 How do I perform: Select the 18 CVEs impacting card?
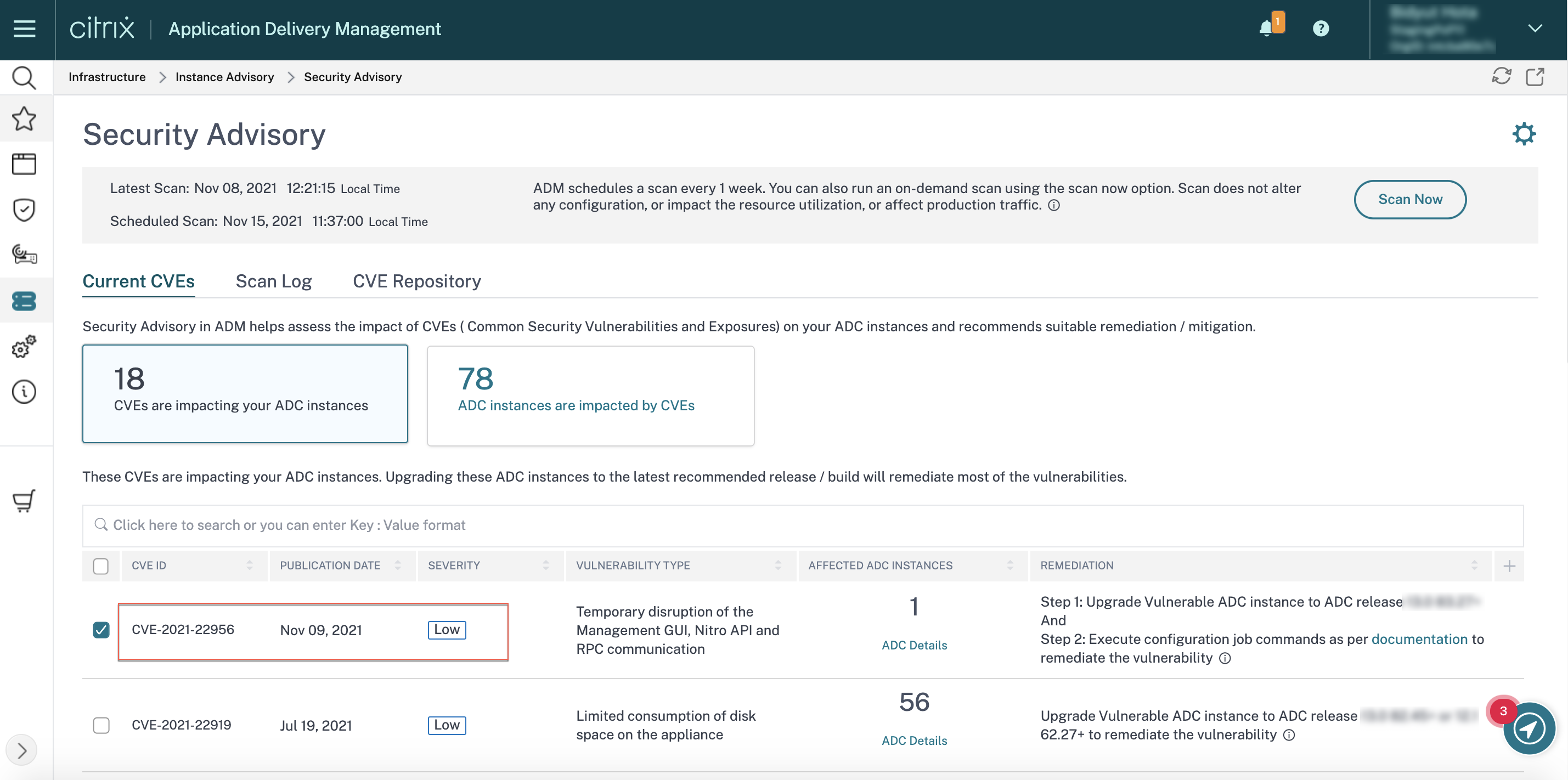click(x=245, y=394)
